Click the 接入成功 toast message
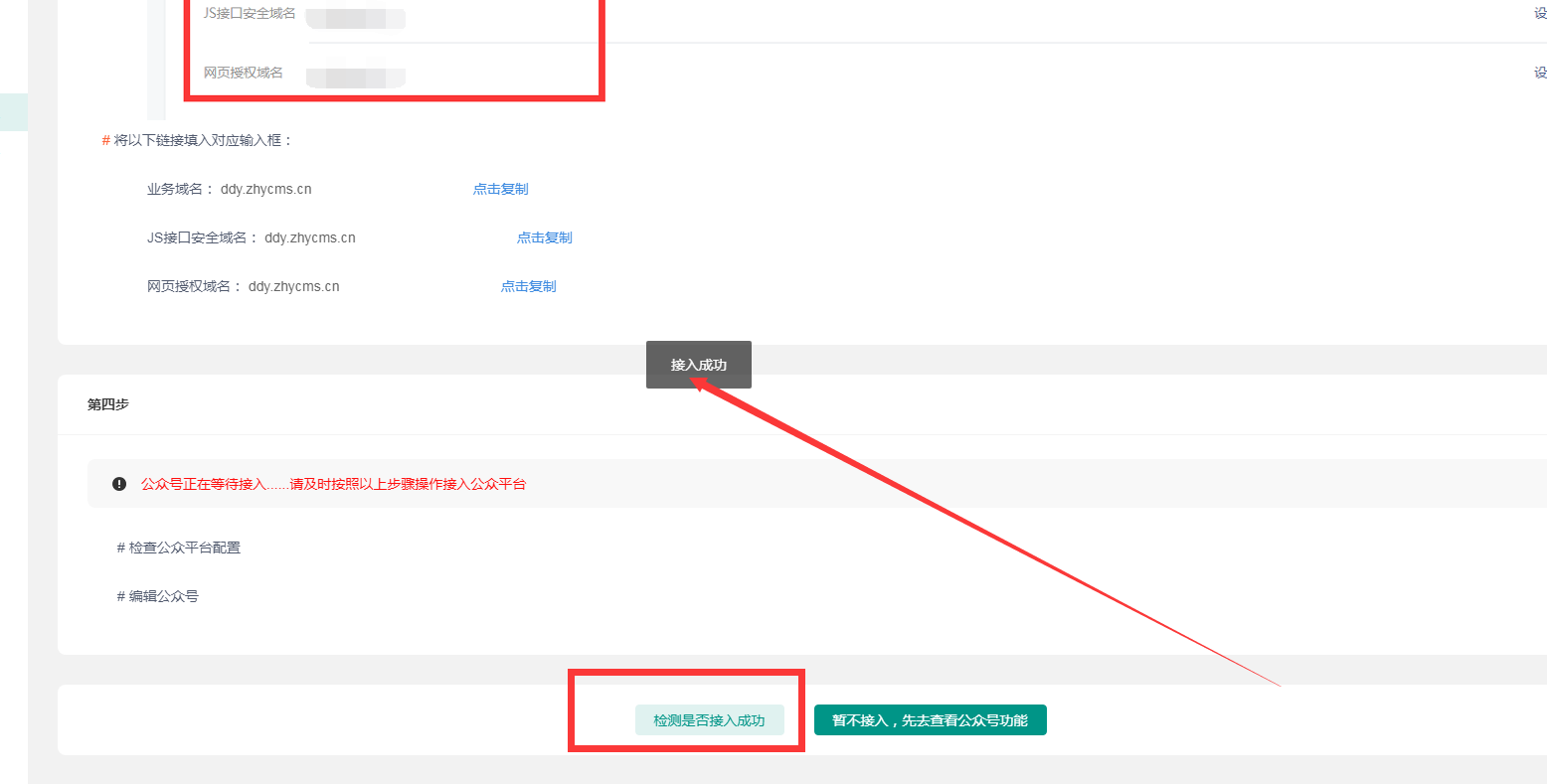The height and width of the screenshot is (784, 1547). (x=698, y=365)
